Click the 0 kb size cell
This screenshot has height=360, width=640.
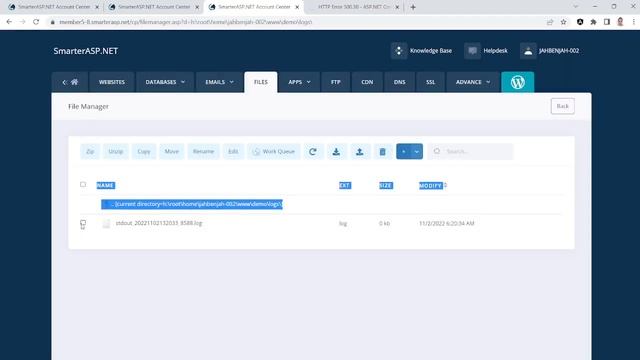[384, 224]
